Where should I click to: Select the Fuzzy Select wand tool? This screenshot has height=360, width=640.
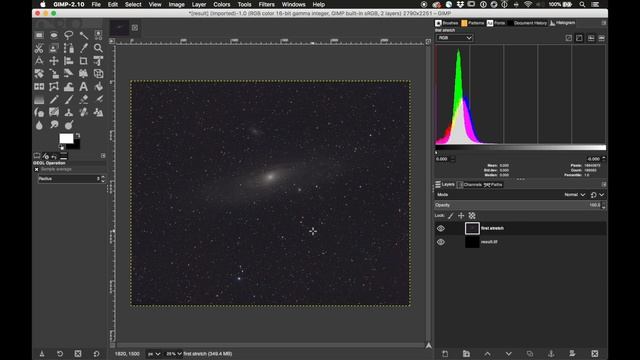click(83, 36)
